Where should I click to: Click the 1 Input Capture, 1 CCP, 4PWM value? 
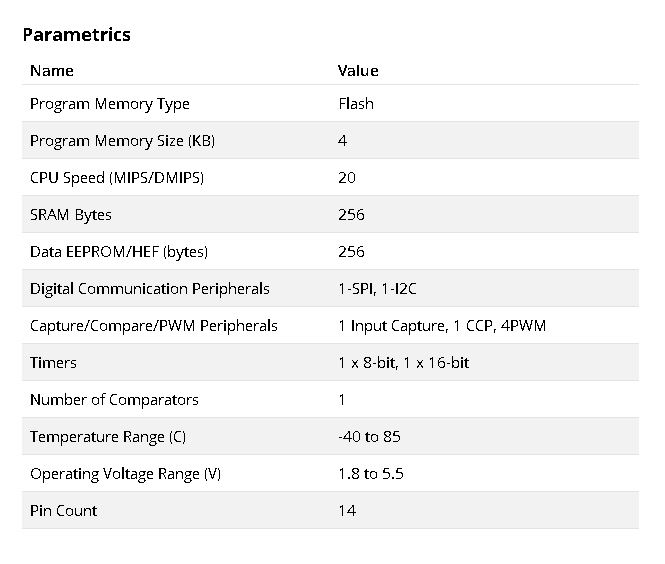point(442,326)
